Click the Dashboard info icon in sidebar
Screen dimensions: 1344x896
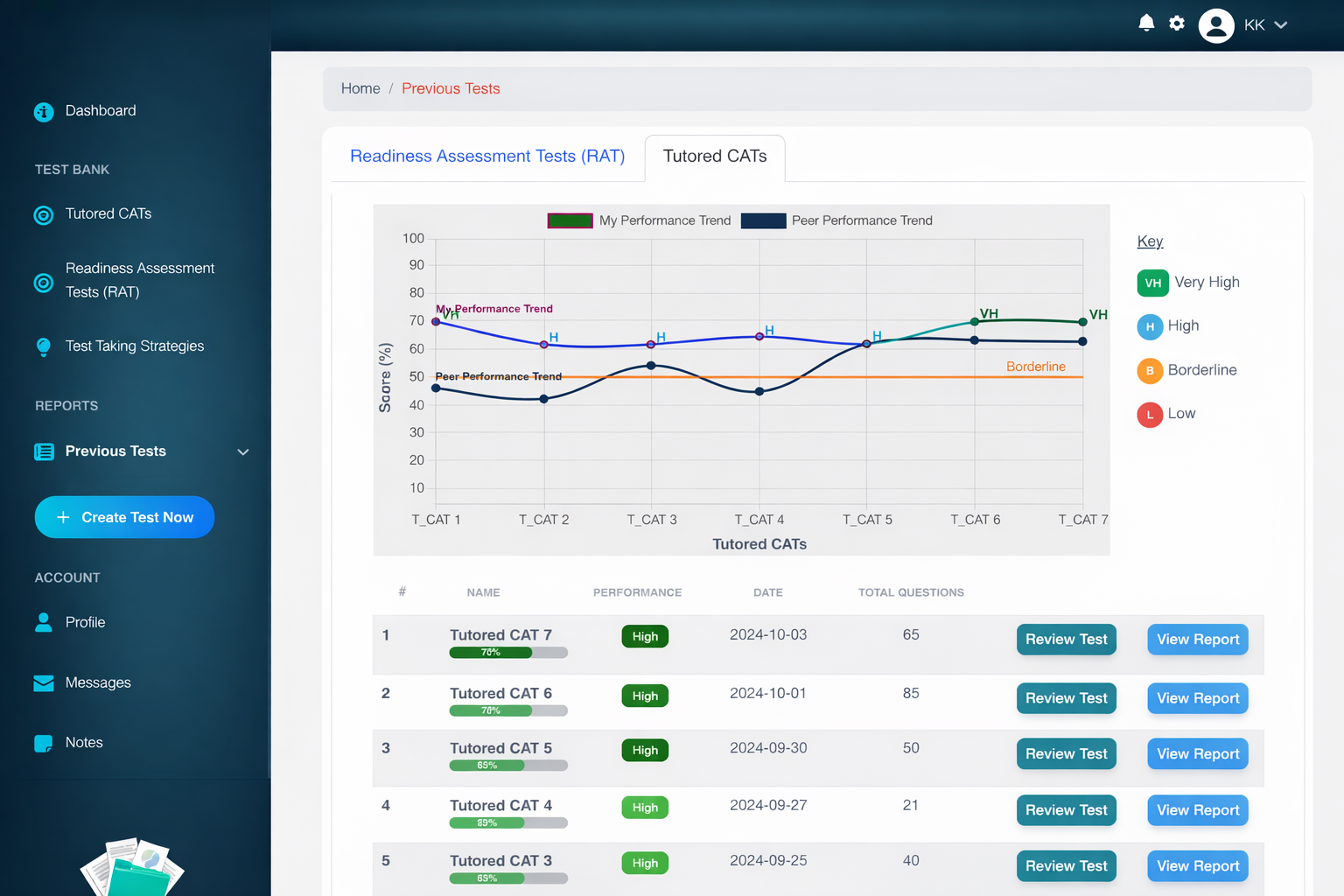point(44,112)
